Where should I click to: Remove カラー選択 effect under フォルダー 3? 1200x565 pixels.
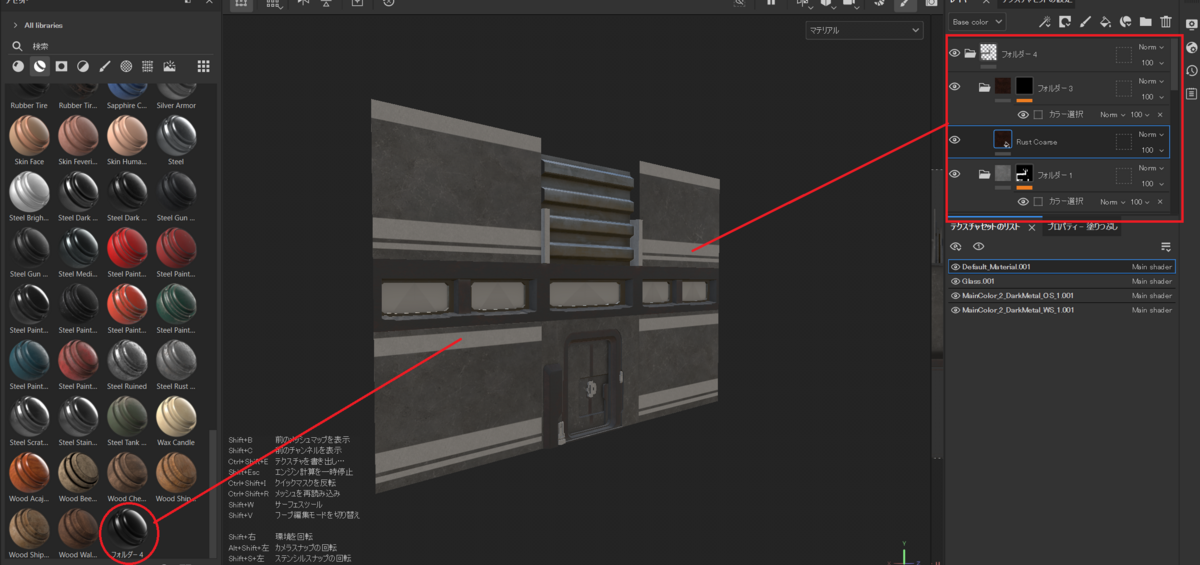pyautogui.click(x=1158, y=115)
